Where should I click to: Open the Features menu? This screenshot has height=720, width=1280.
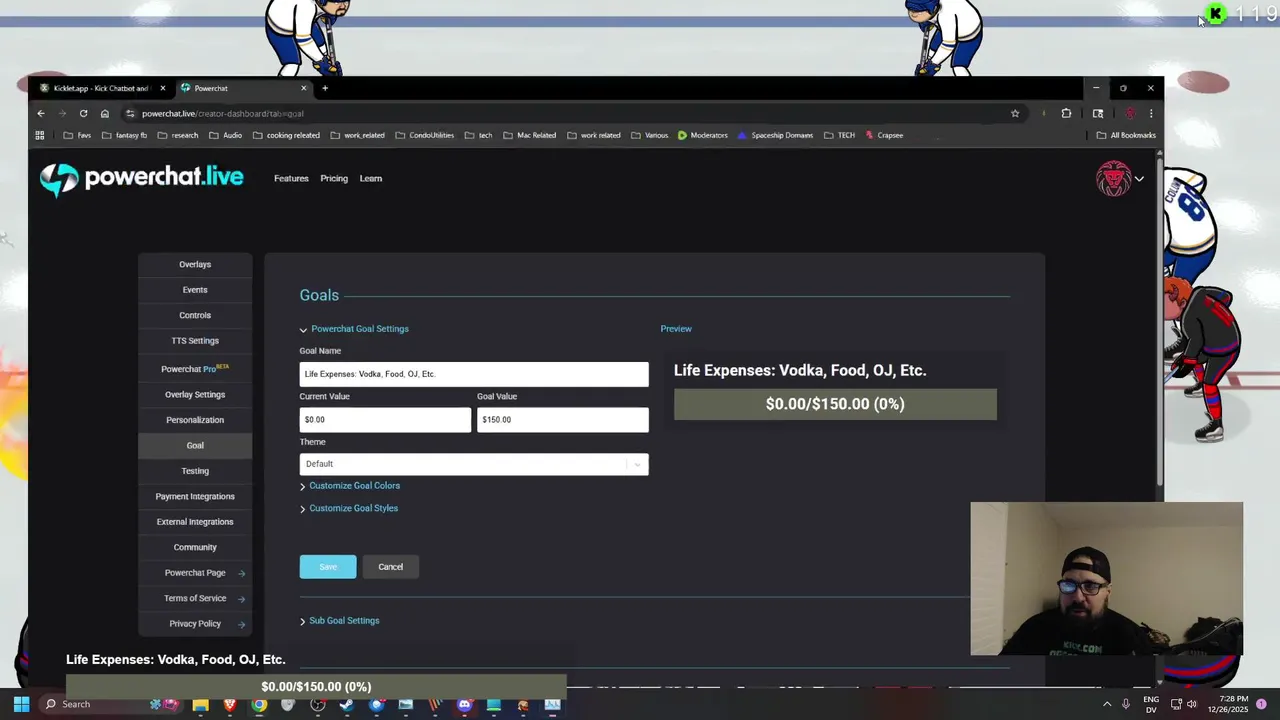click(x=291, y=179)
